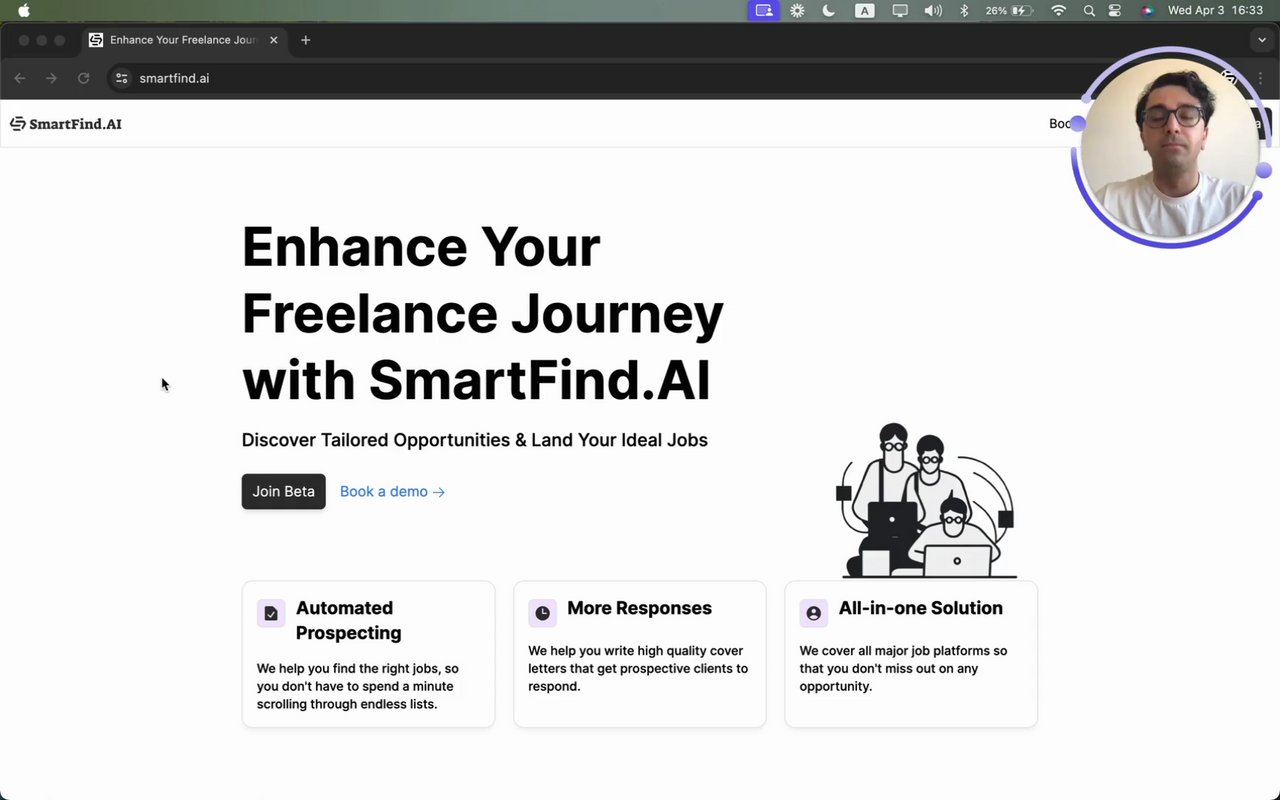Click the Automated Prospecting card heading
This screenshot has width=1280, height=800.
[x=348, y=620]
